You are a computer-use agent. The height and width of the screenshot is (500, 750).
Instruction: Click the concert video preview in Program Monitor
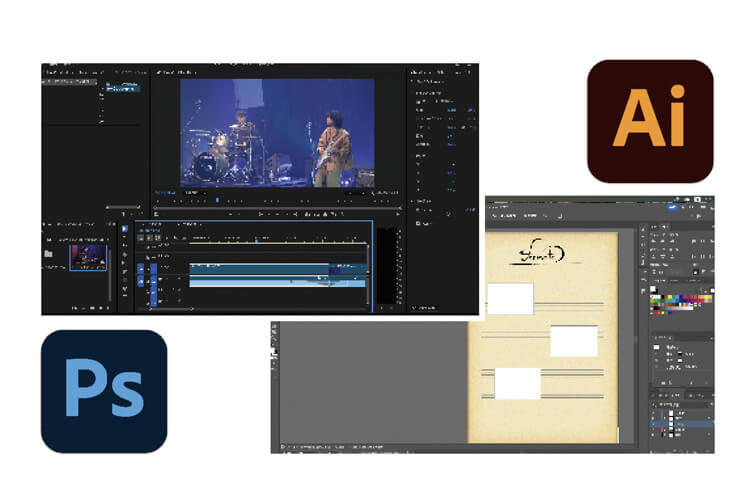coord(277,133)
